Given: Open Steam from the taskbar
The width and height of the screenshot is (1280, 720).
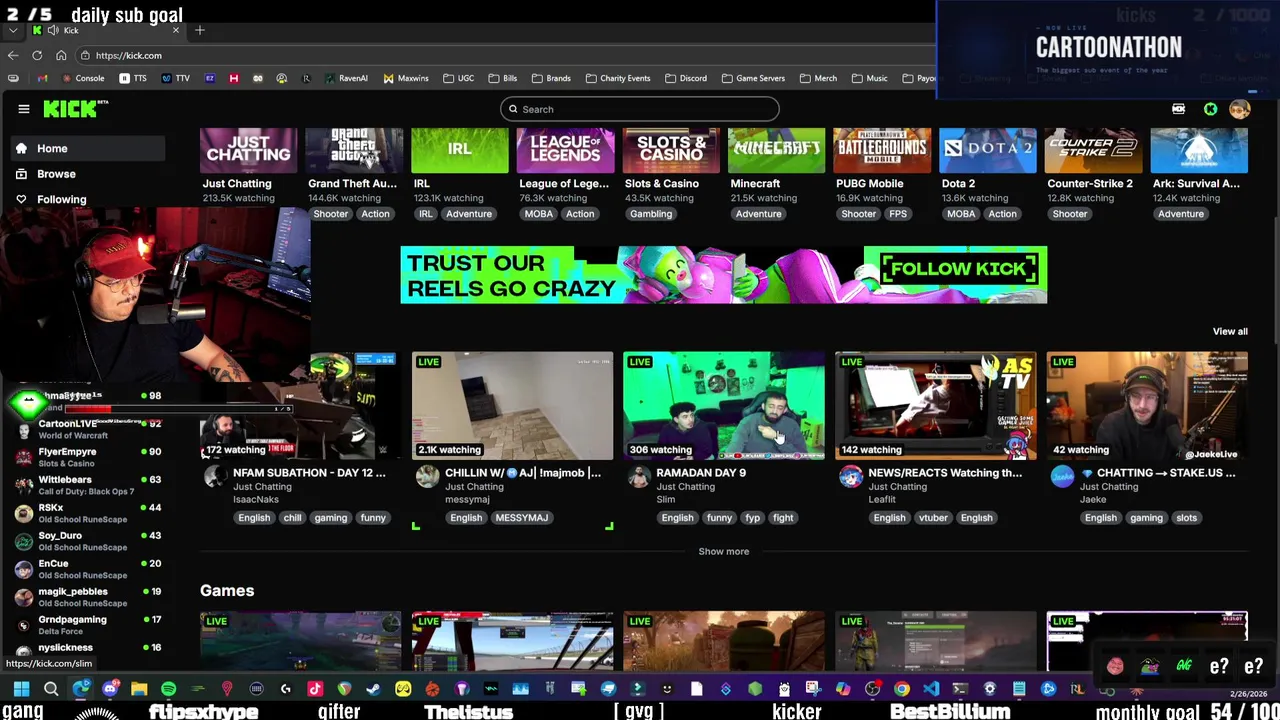Looking at the screenshot, I should point(373,688).
